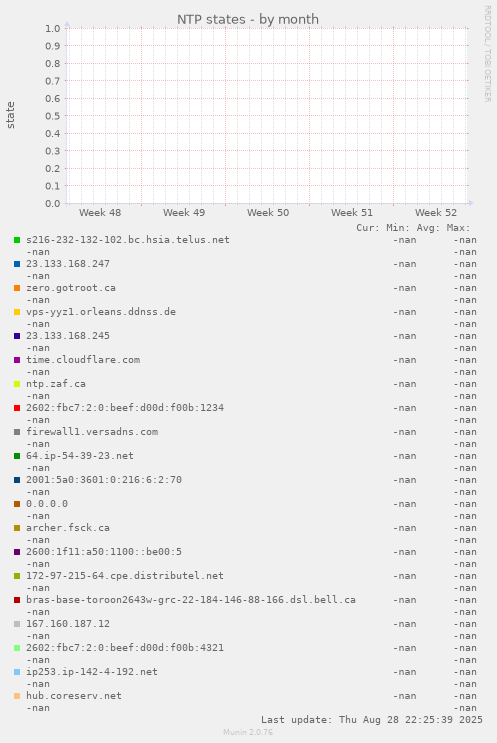Screen dimensions: 497x743
Task: Click the brown swatch beside 0.0.0.0
Action: pos(17,504)
